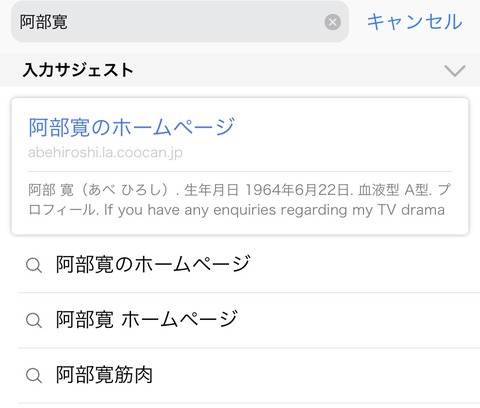
Task: Tap the 入力サジェスト header label
Action: [78, 70]
